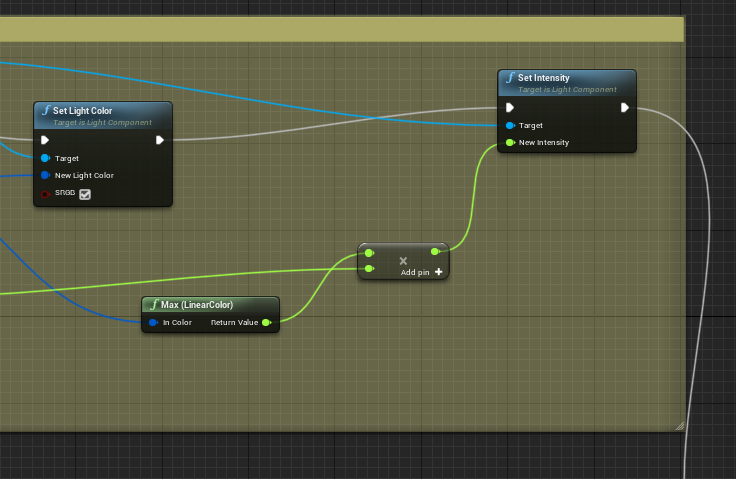The image size is (736, 479).
Task: Click Target pin on Set Intensity node
Action: [510, 125]
